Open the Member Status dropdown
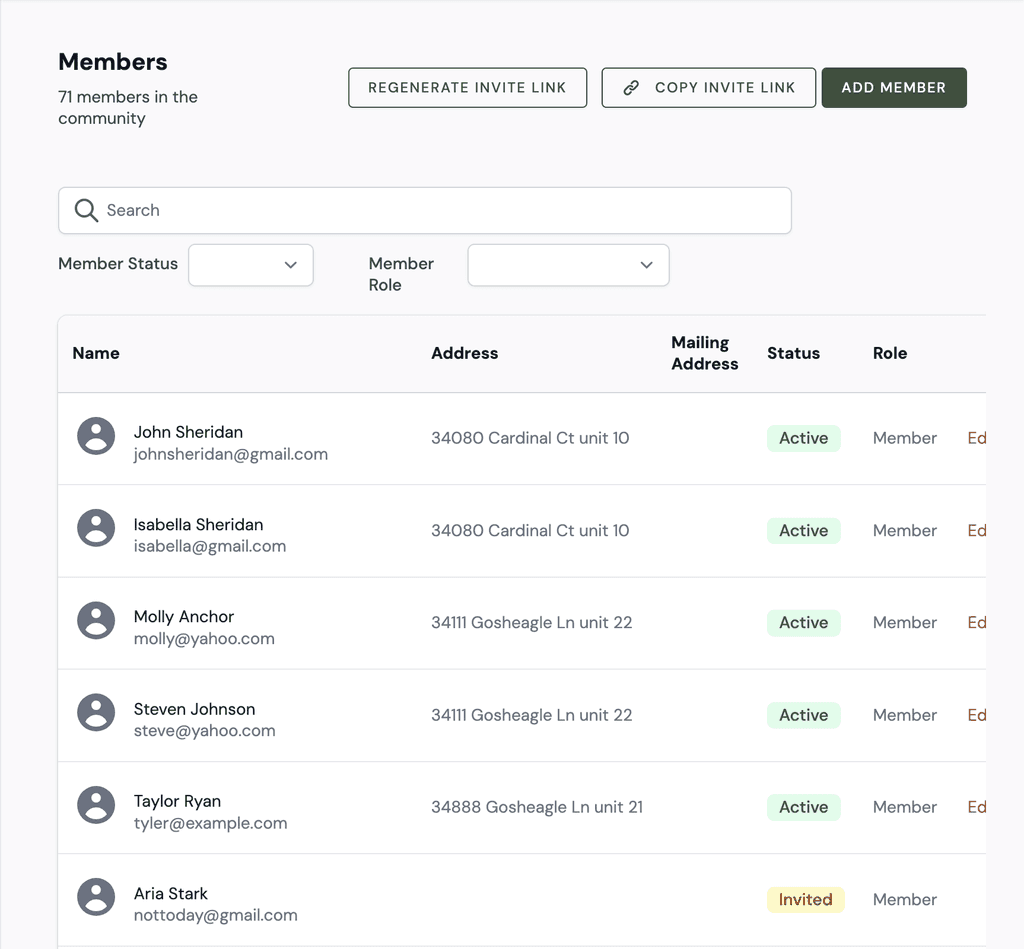The image size is (1024, 949). click(x=251, y=265)
